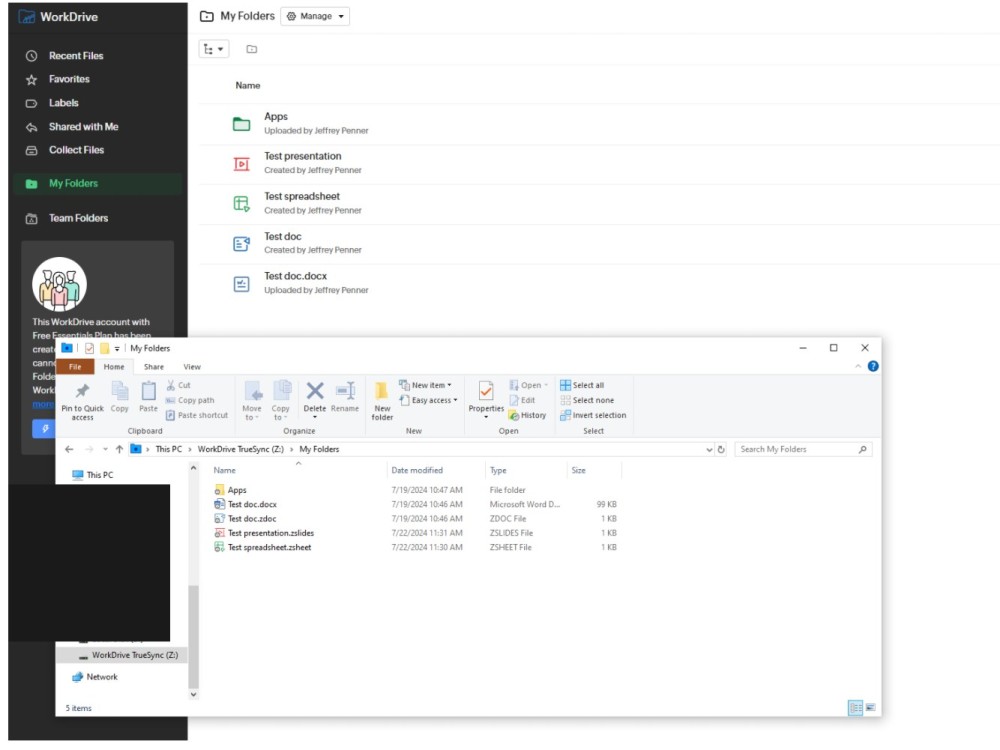Image resolution: width=1000 pixels, height=750 pixels.
Task: Open the Apps folder in WorkDrive
Action: click(x=276, y=117)
